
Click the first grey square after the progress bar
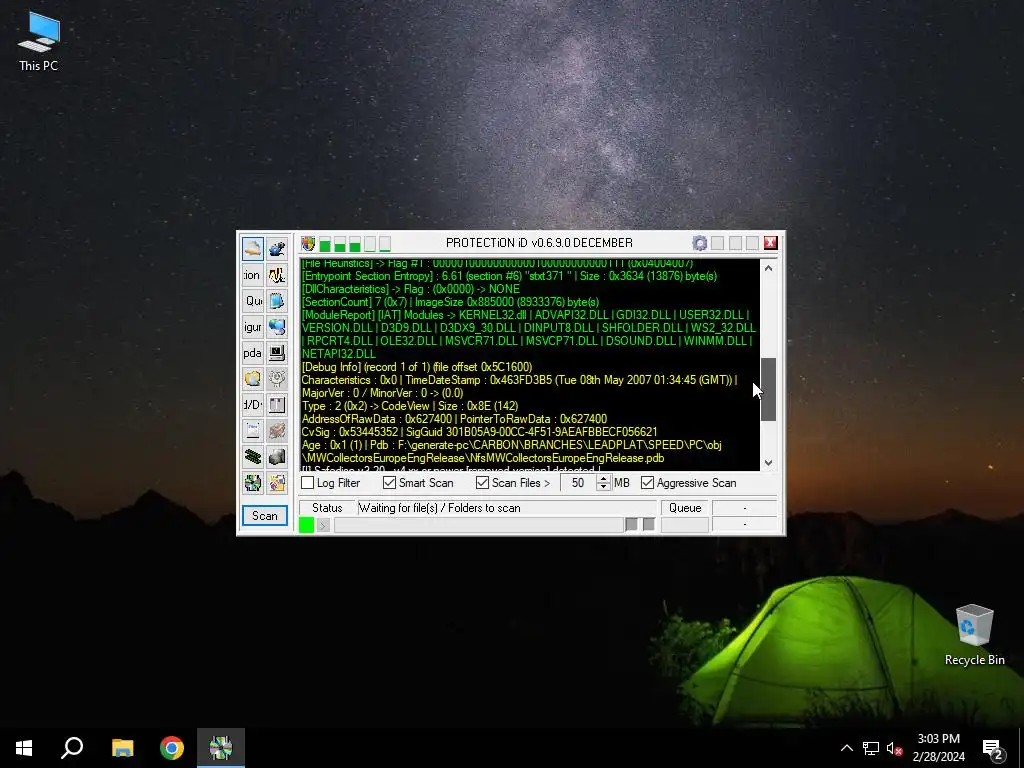[x=632, y=524]
